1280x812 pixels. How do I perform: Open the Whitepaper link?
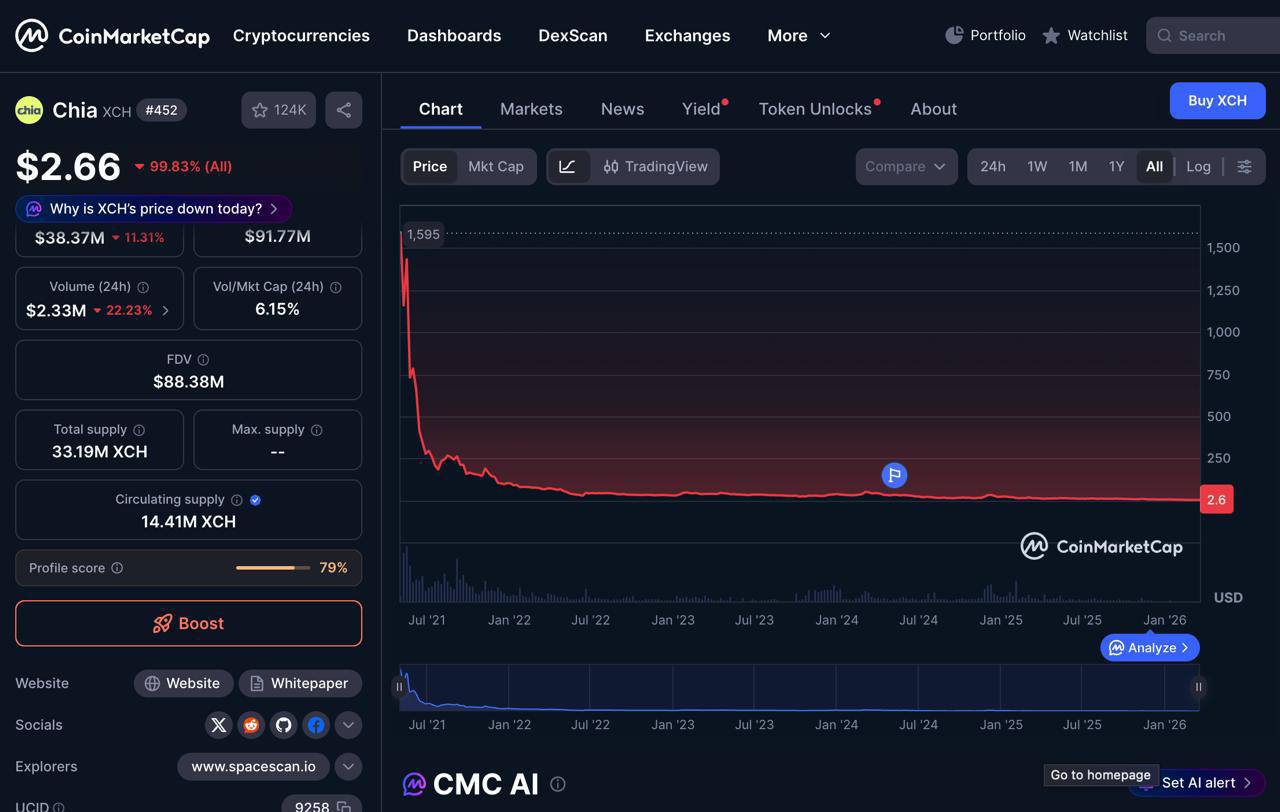point(300,684)
